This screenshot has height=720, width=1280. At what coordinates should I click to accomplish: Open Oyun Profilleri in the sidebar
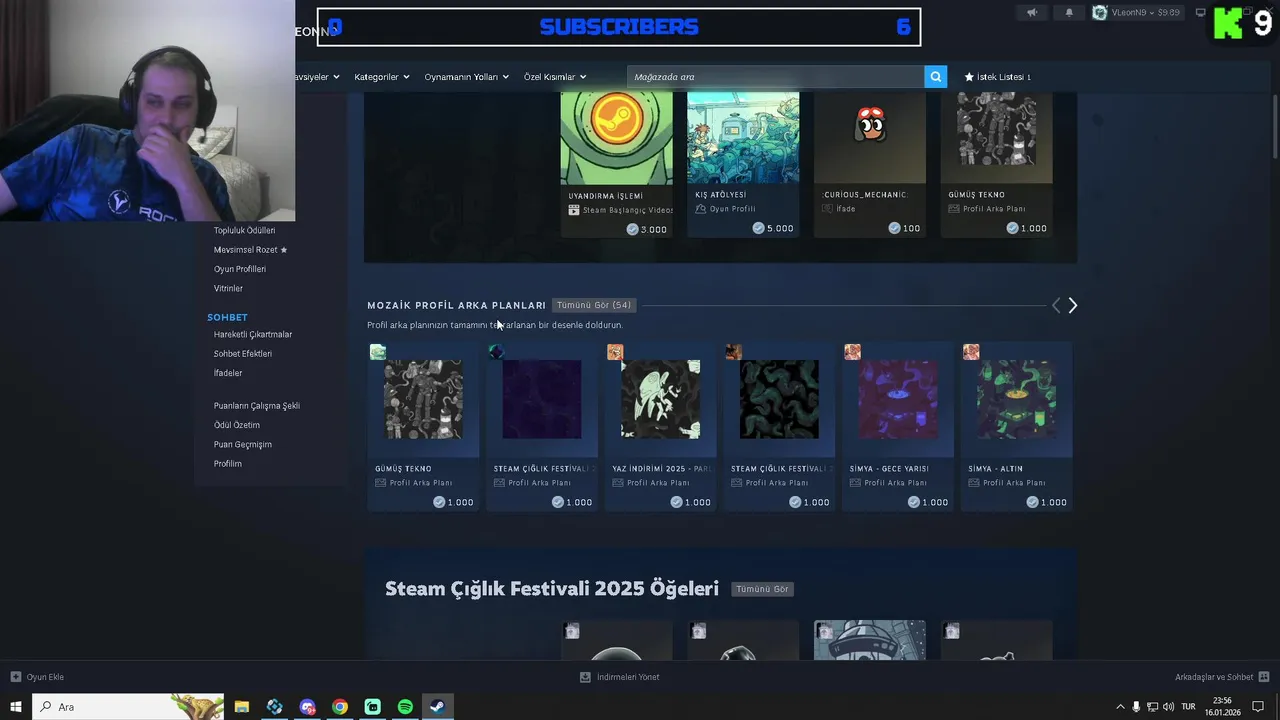[240, 269]
